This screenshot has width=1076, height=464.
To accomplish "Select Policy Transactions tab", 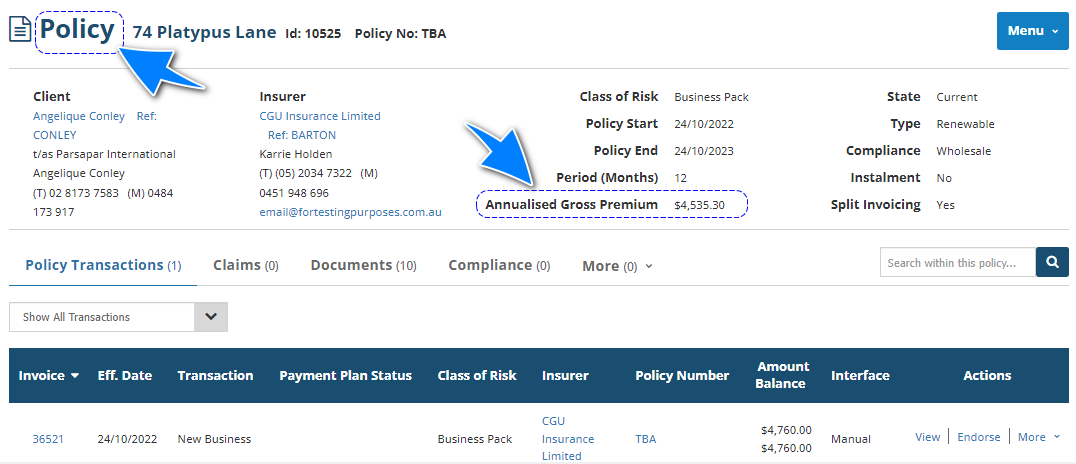I will 103,265.
